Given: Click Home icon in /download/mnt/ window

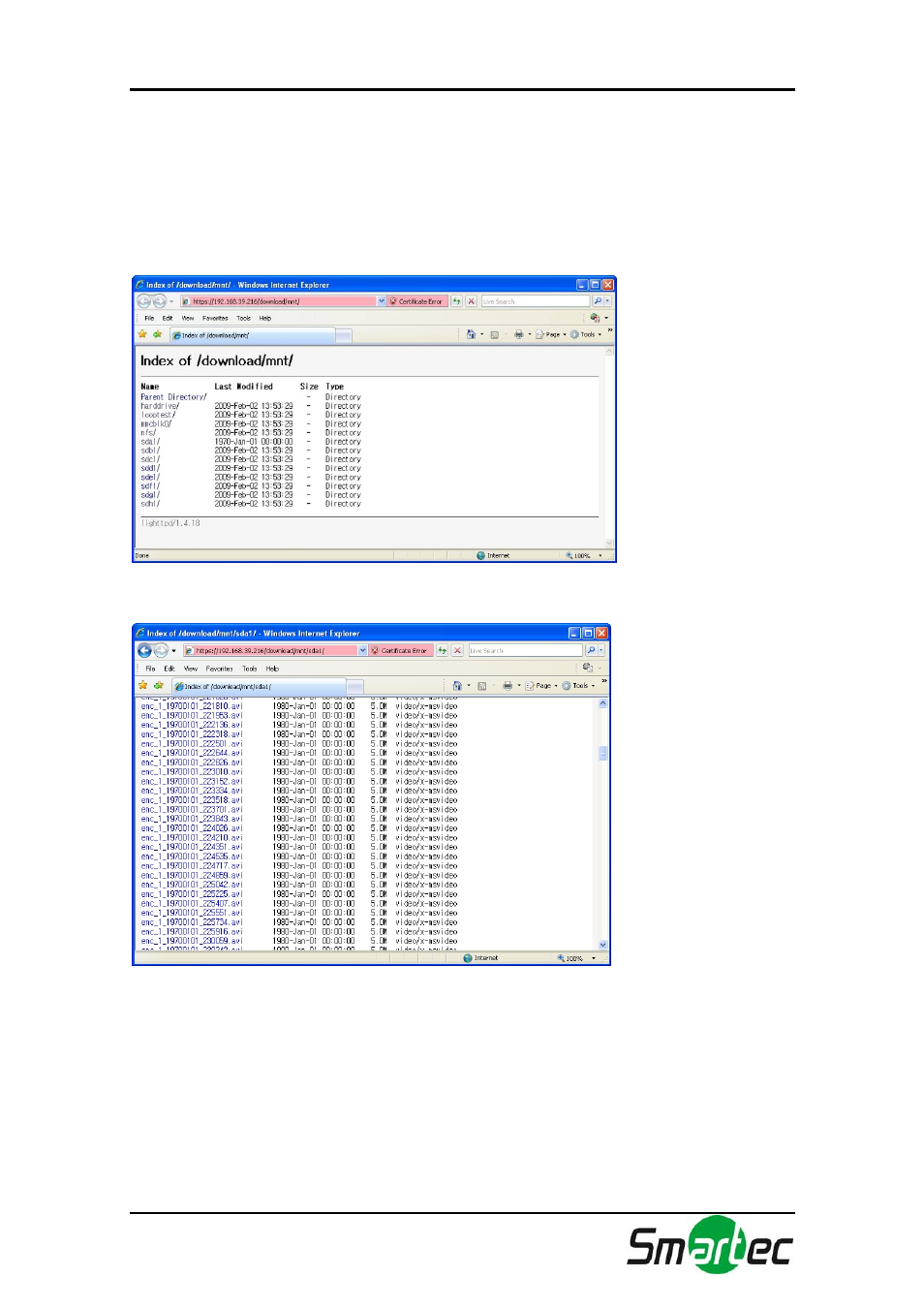Looking at the screenshot, I should 471,334.
